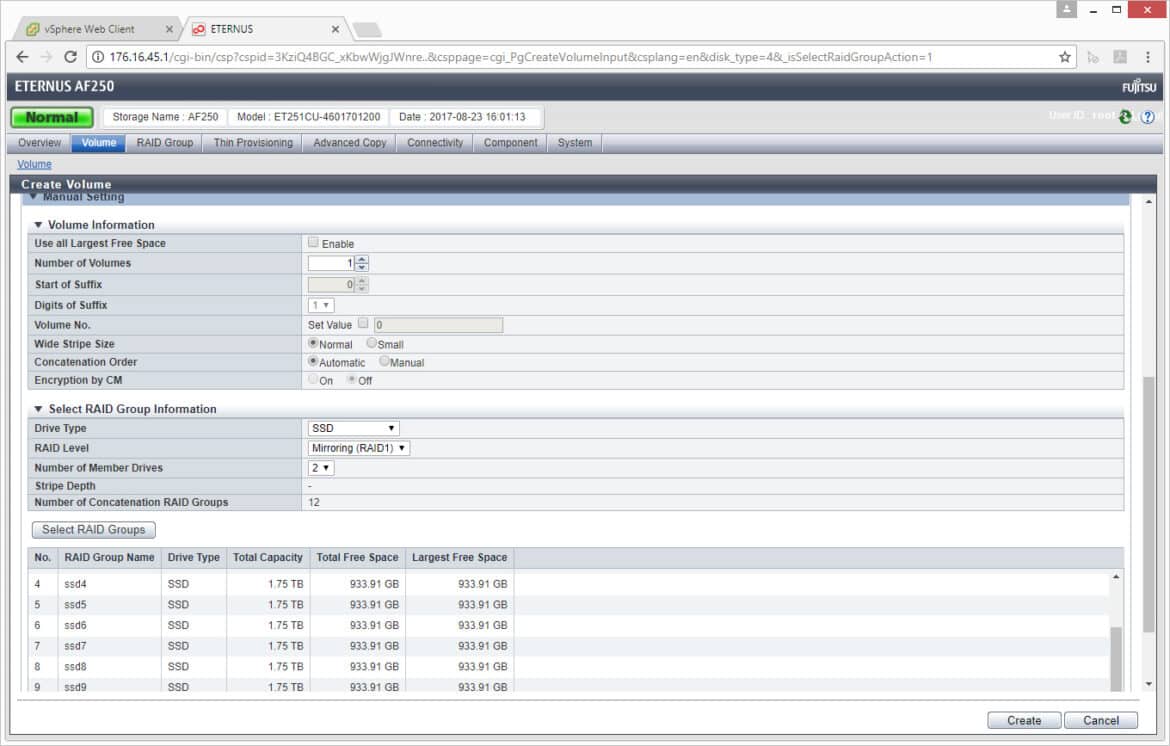This screenshot has width=1170, height=746.
Task: Click RAID group table scroll up arrow
Action: [1116, 577]
